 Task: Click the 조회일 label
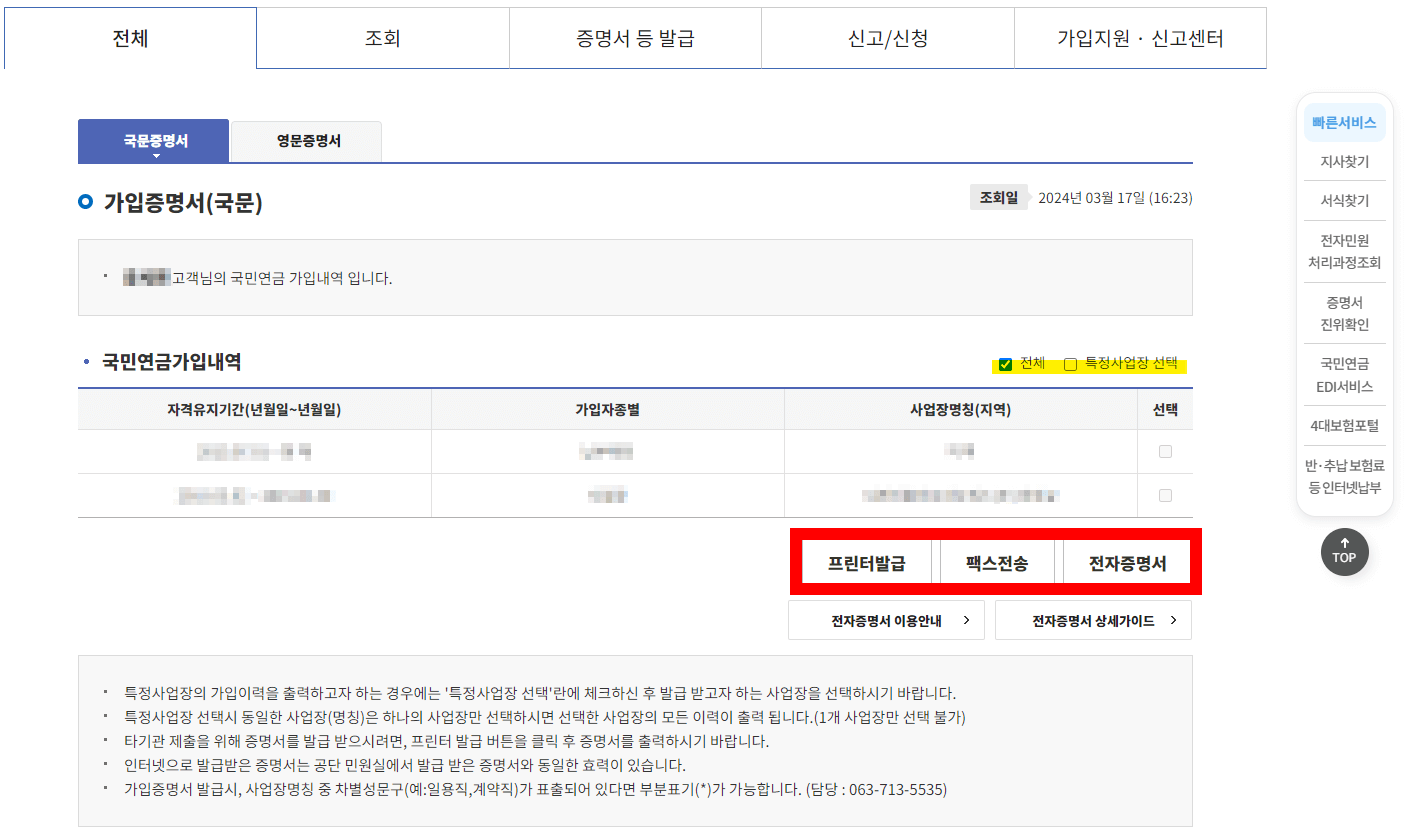[x=999, y=198]
